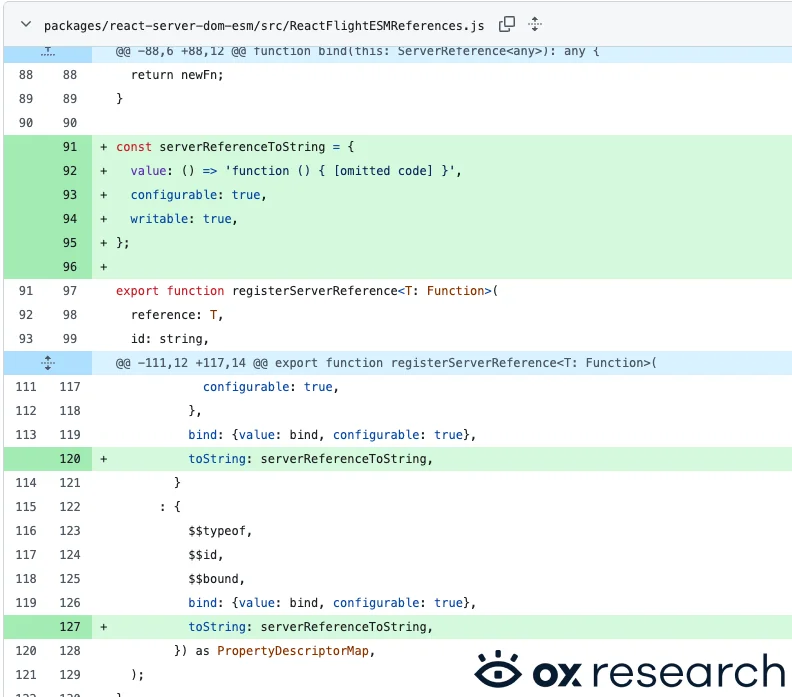The width and height of the screenshot is (792, 697).
Task: Click 'writable: true,' line
Action: (x=183, y=219)
